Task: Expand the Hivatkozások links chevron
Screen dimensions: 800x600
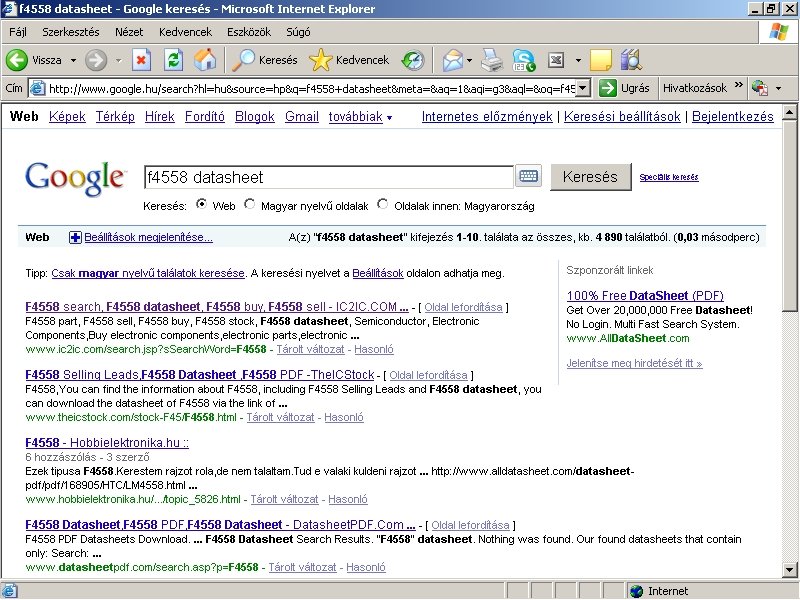Action: click(x=739, y=85)
